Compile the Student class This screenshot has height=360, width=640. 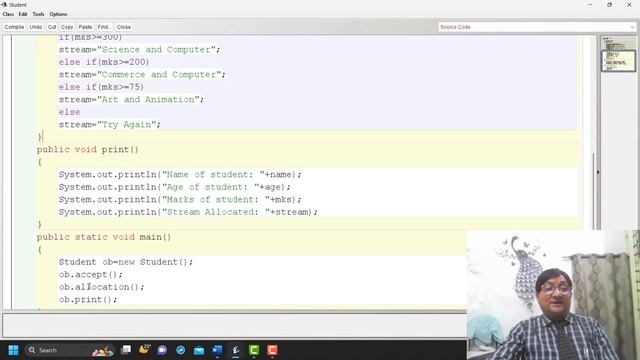click(x=14, y=27)
